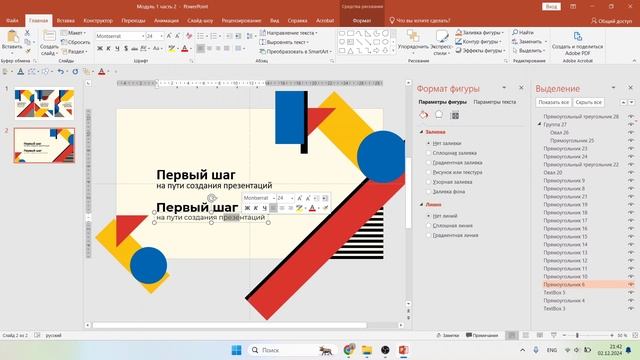Viewport: 640px width, 360px height.
Task: Click the New Slide (Создать слайд) icon
Action: [49, 36]
